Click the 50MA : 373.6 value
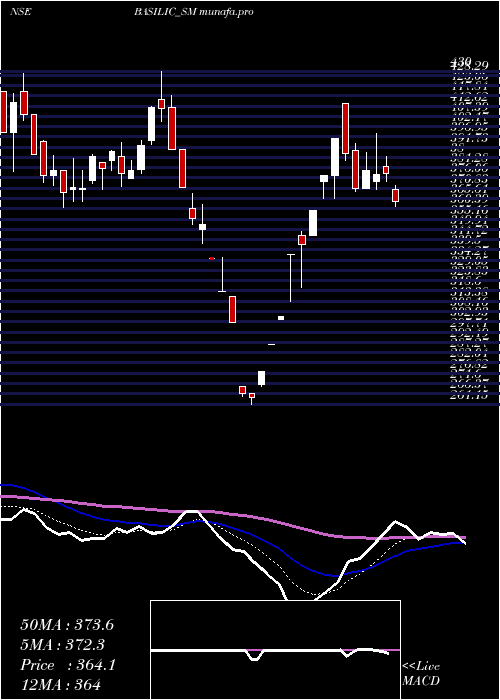Image resolution: width=500 pixels, height=700 pixels. [x=67, y=625]
